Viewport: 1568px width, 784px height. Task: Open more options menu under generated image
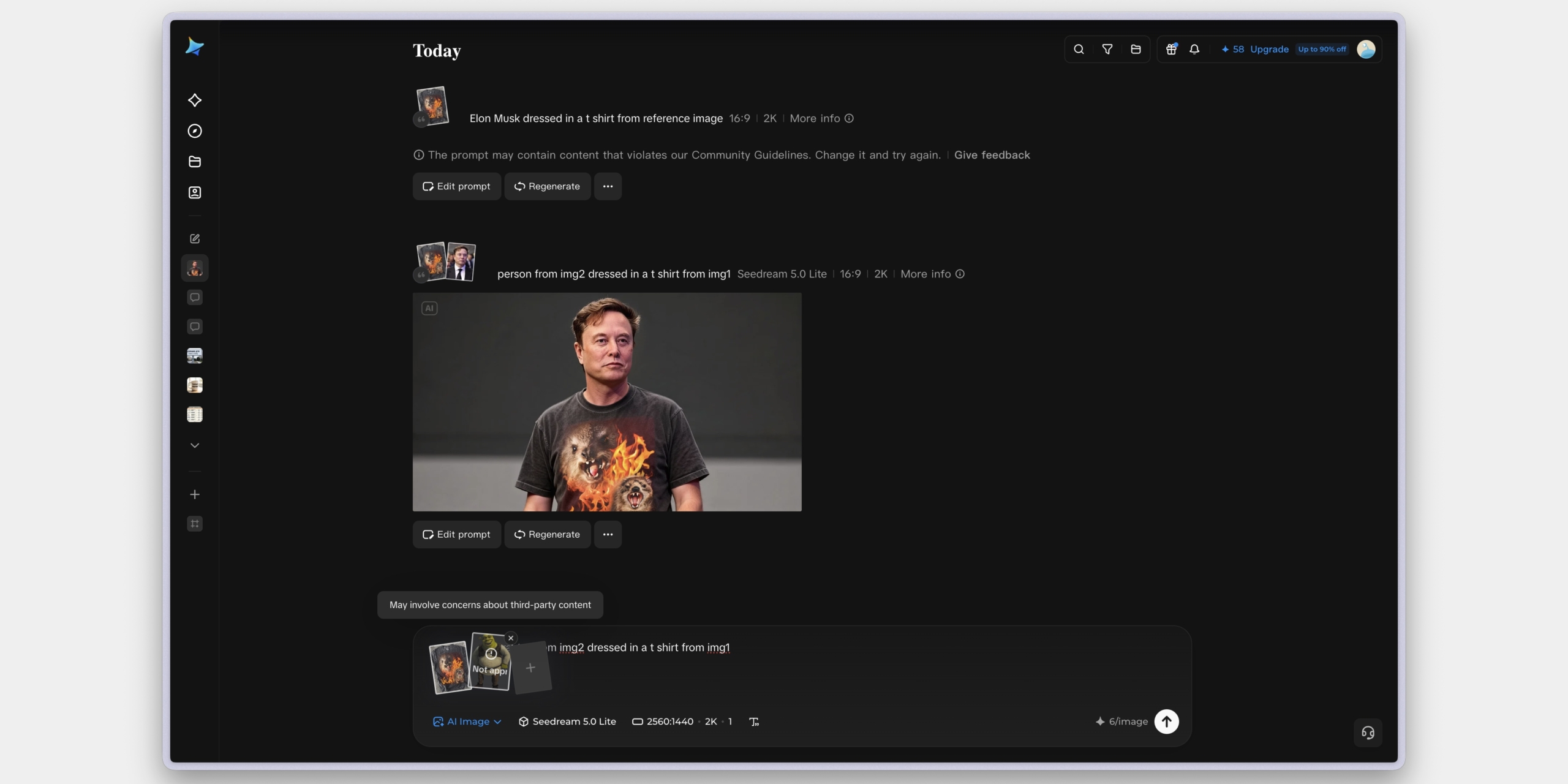point(608,535)
